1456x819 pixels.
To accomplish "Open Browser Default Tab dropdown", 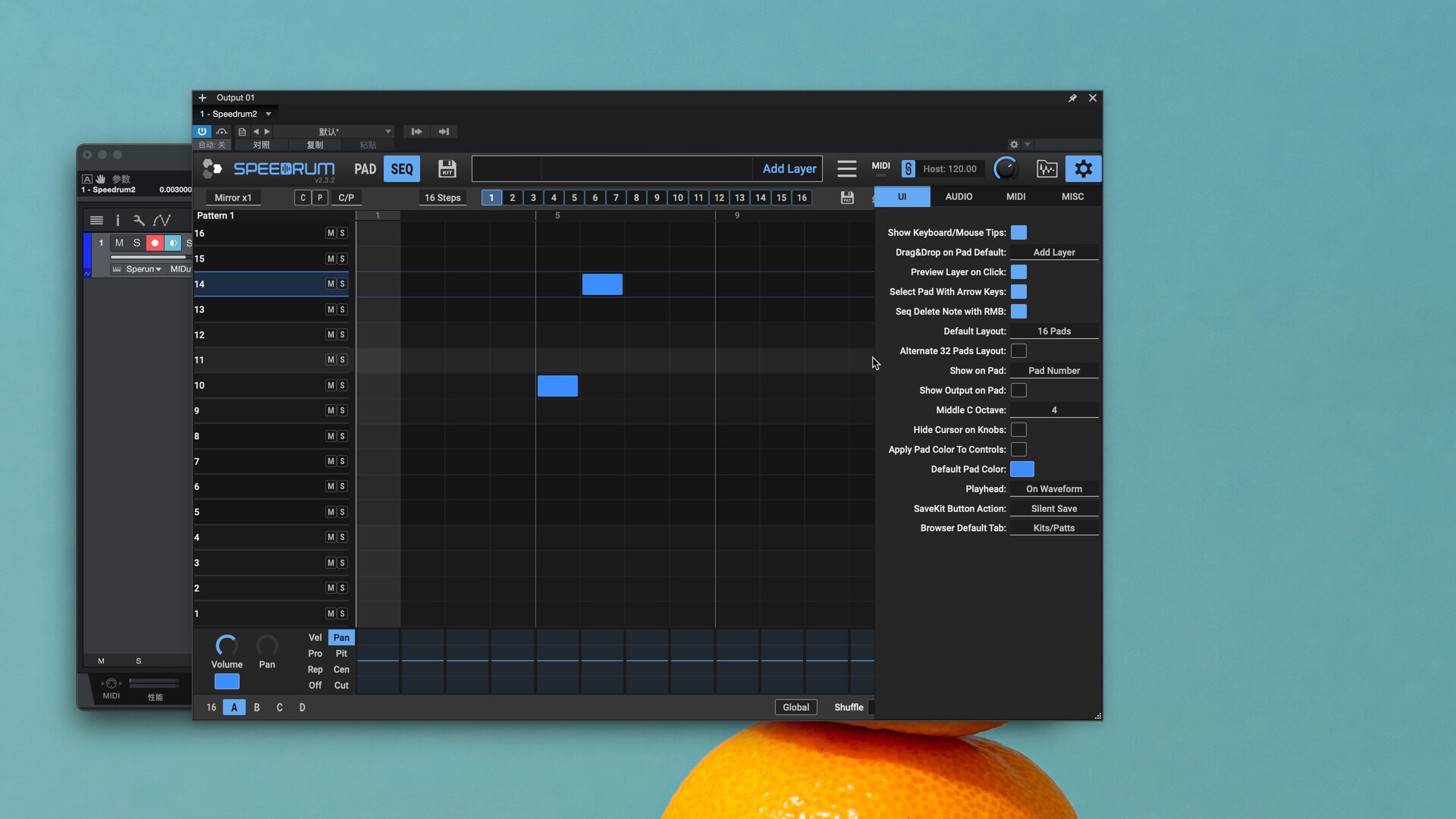I will pos(1054,529).
